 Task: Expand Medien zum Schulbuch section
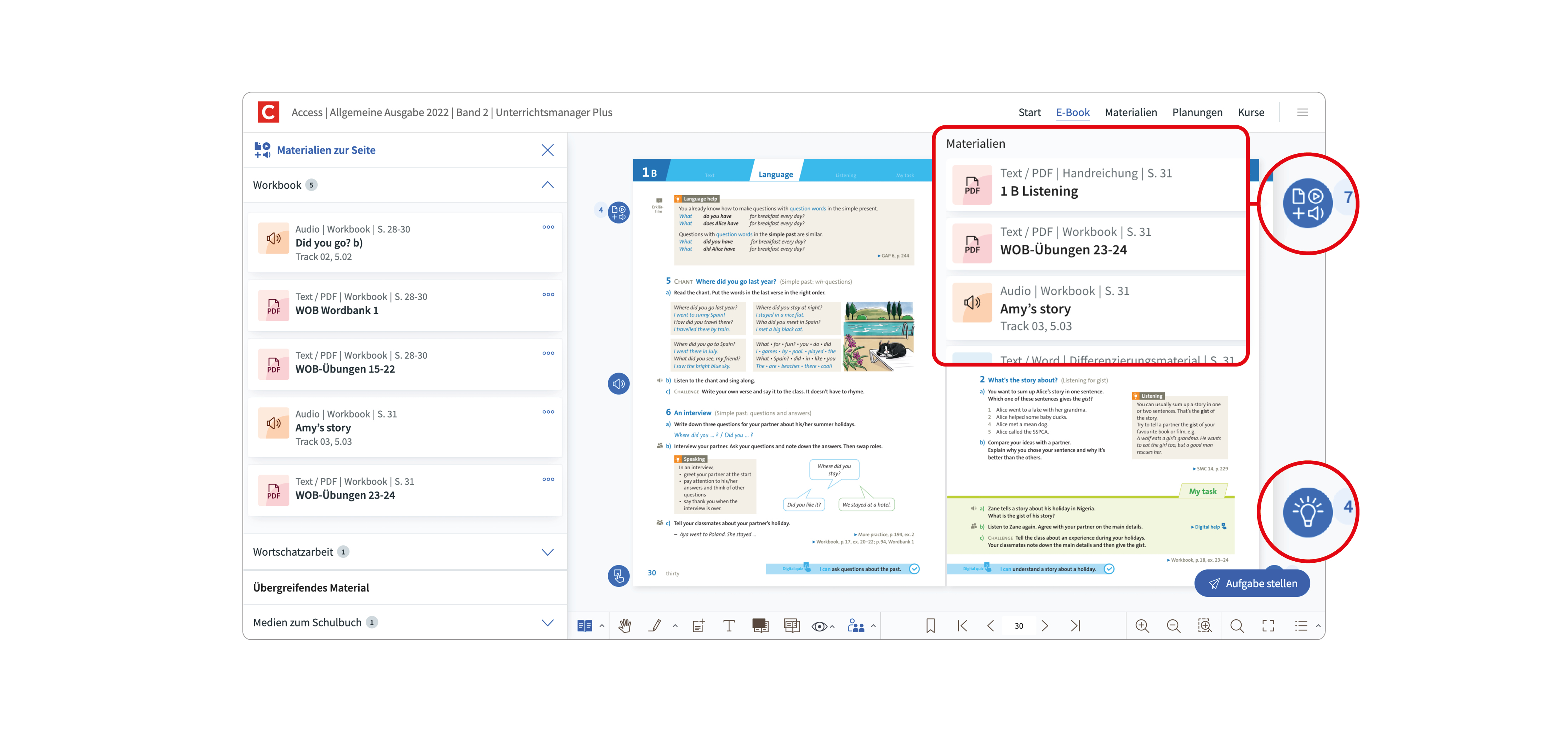(x=547, y=622)
